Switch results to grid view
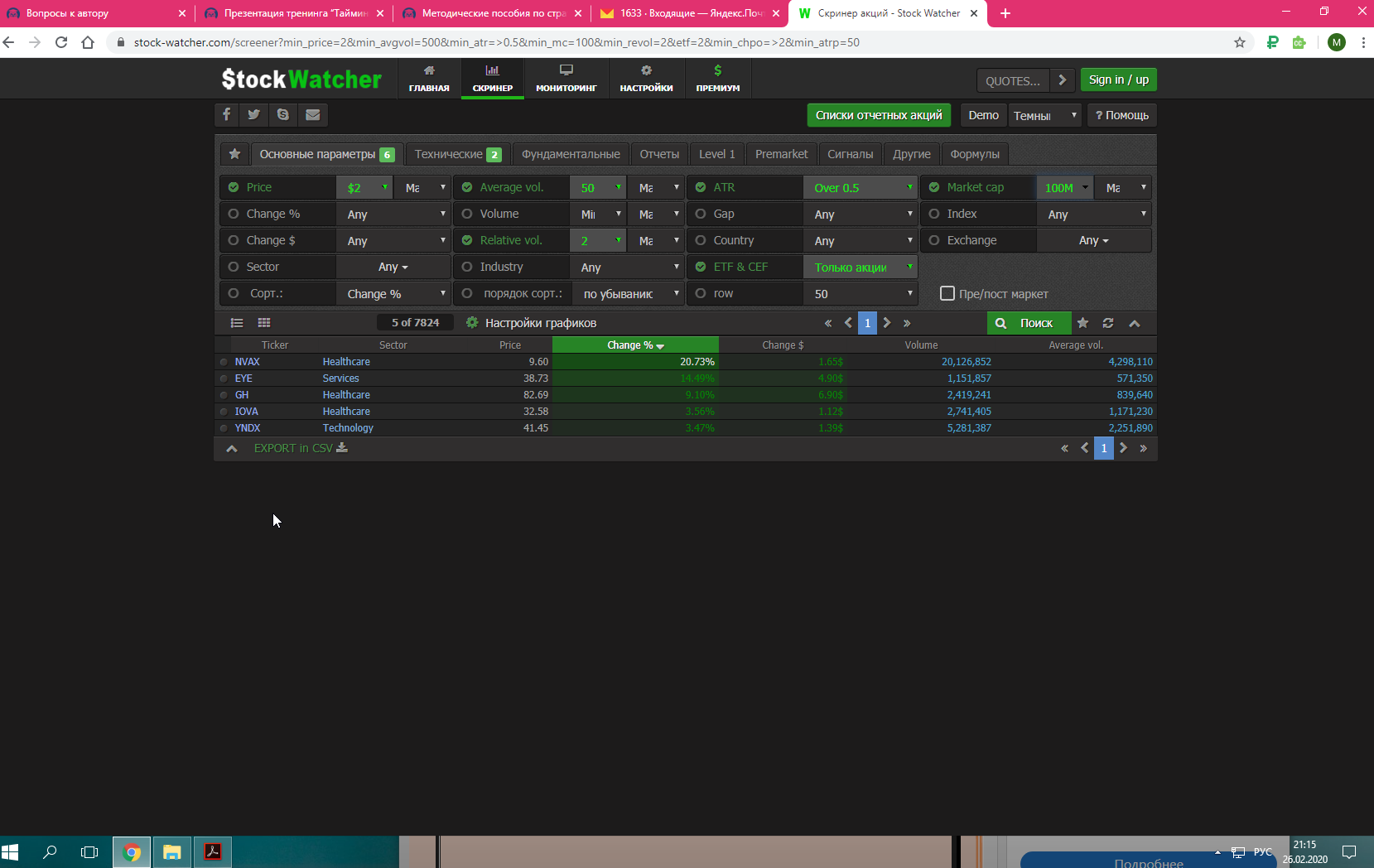The height and width of the screenshot is (868, 1374). 264,323
